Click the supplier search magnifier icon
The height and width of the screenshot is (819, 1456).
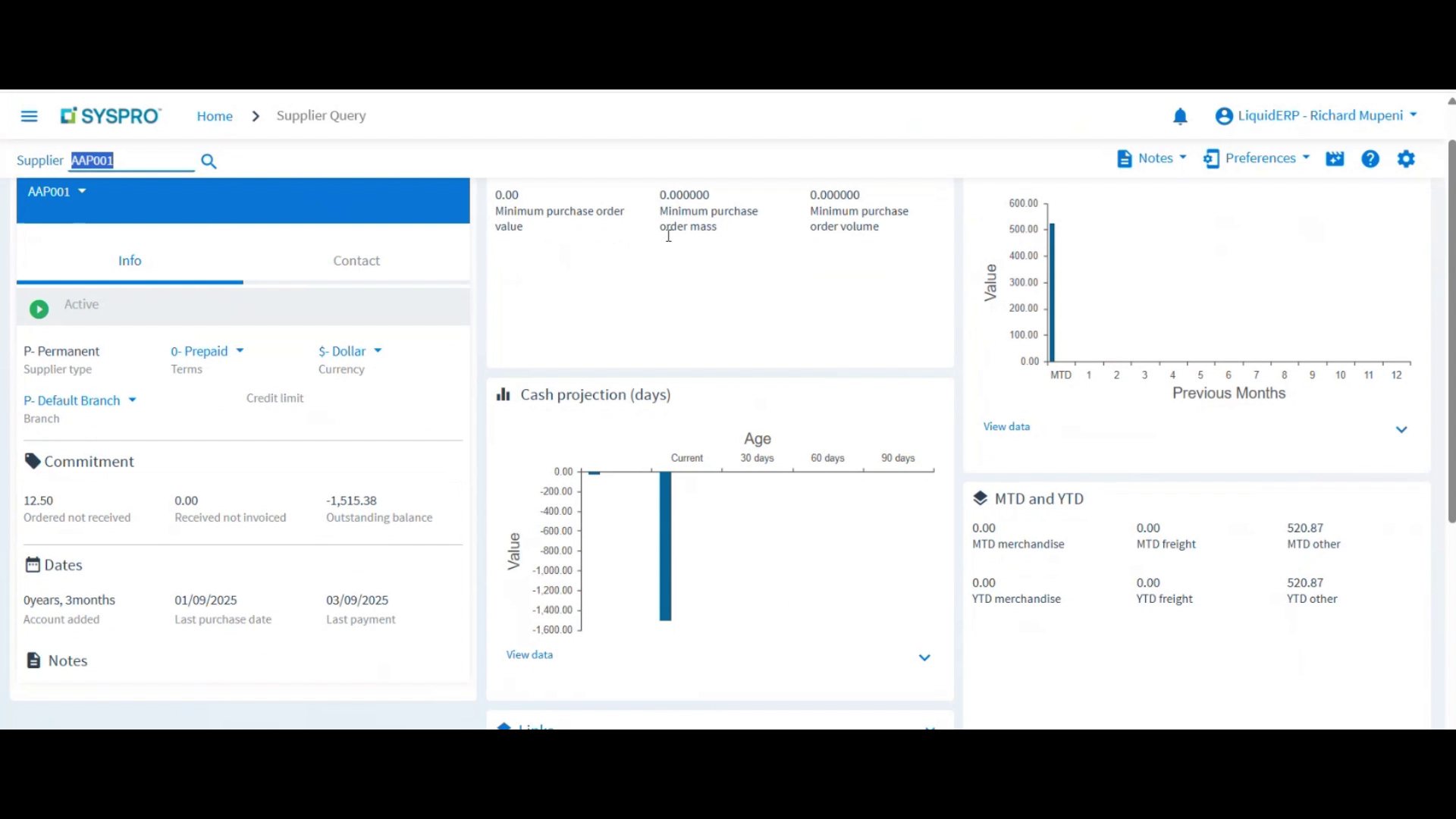coord(209,162)
